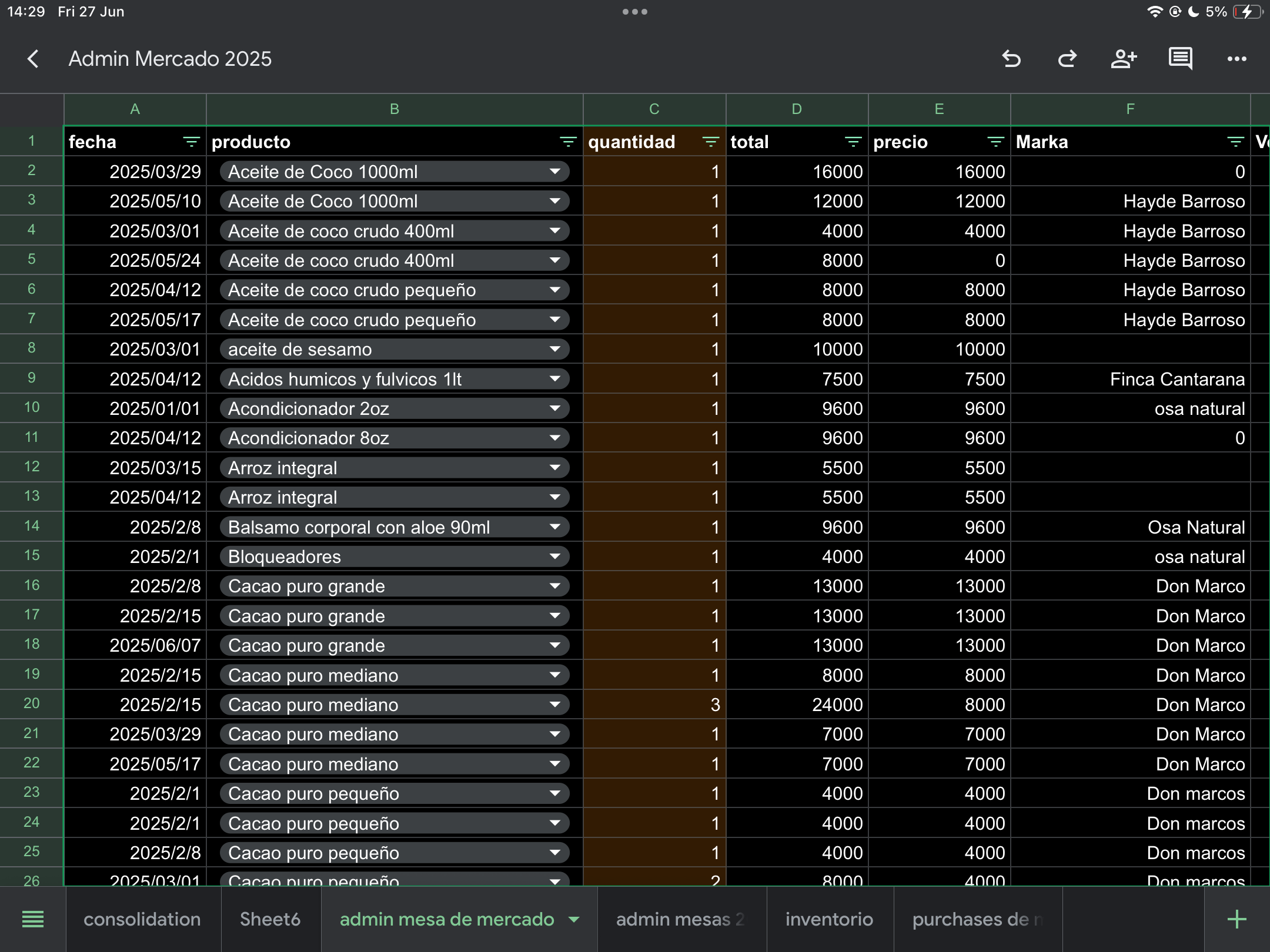
Task: Select column E header
Action: (940, 109)
